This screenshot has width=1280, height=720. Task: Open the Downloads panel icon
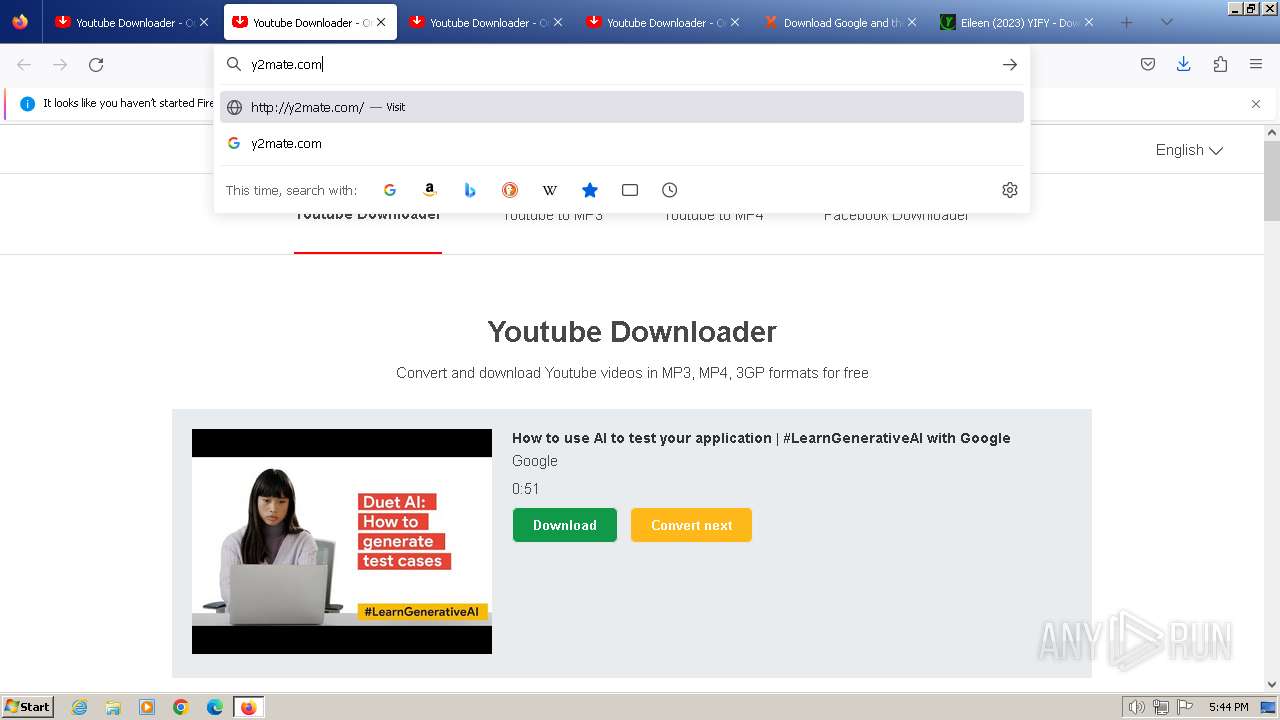click(x=1184, y=64)
